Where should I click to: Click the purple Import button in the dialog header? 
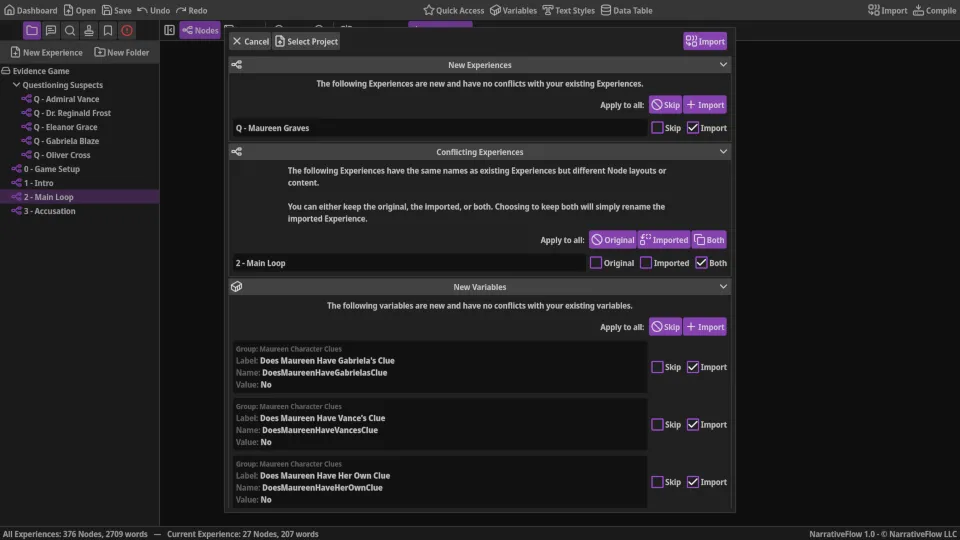[x=705, y=41]
